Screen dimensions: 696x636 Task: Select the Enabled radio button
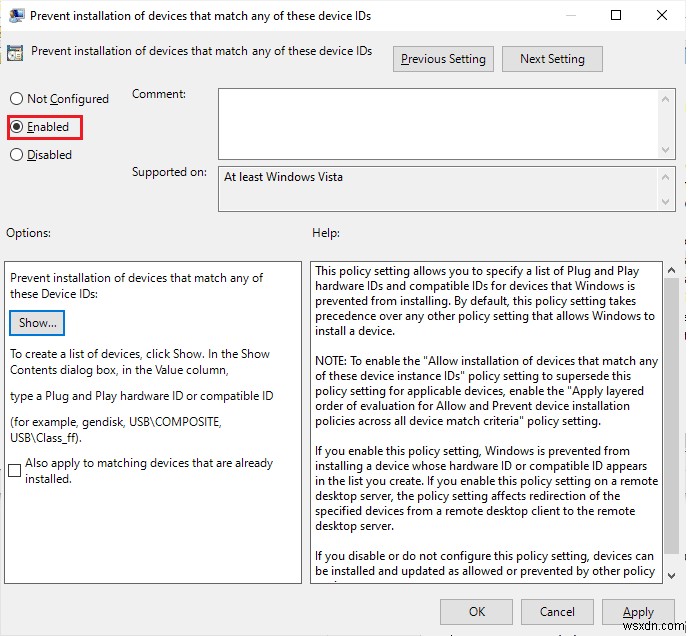click(16, 127)
